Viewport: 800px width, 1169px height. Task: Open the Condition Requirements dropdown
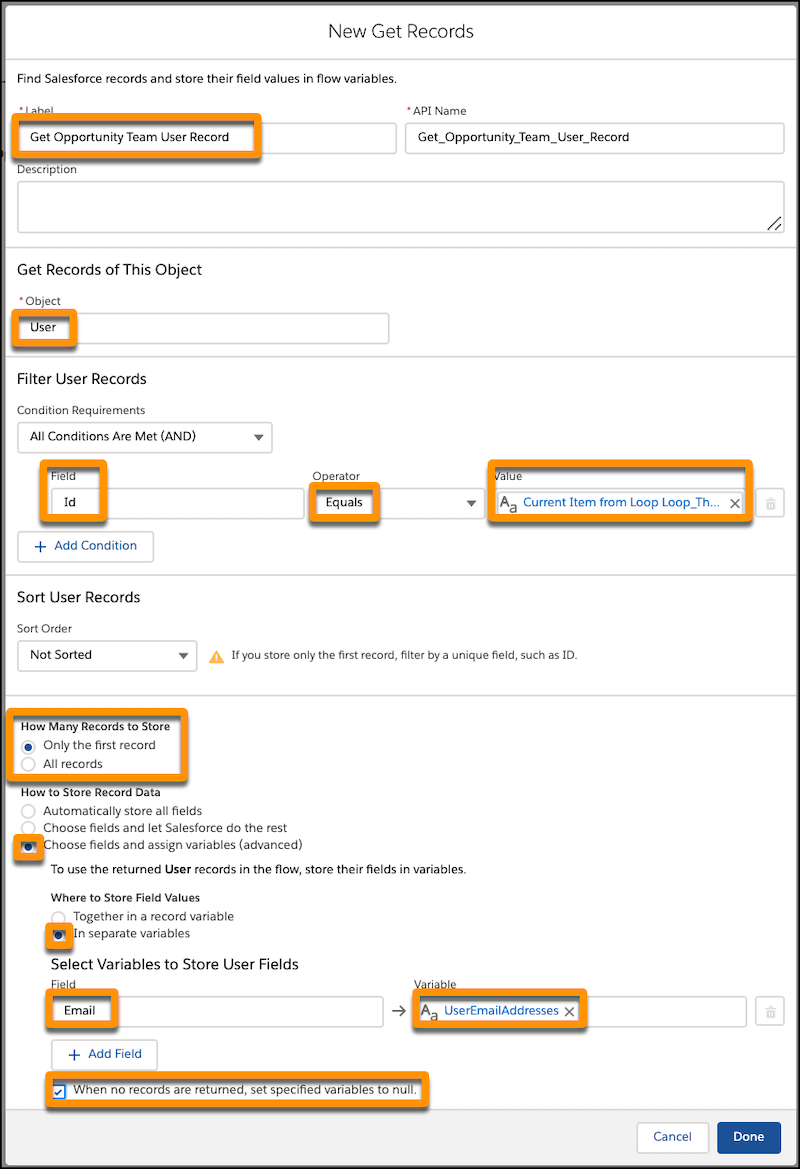145,438
